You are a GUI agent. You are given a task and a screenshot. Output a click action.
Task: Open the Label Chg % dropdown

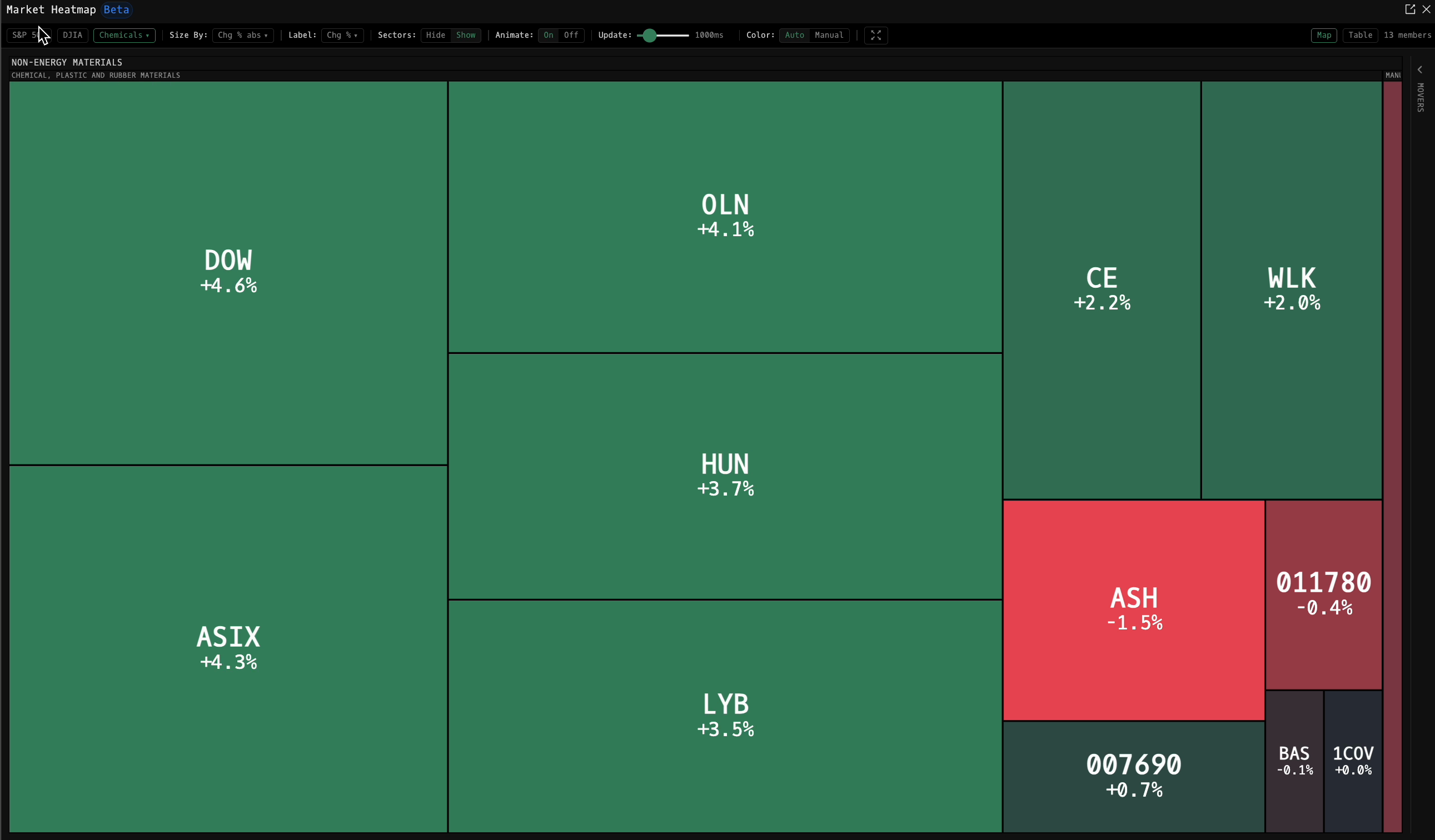(342, 36)
